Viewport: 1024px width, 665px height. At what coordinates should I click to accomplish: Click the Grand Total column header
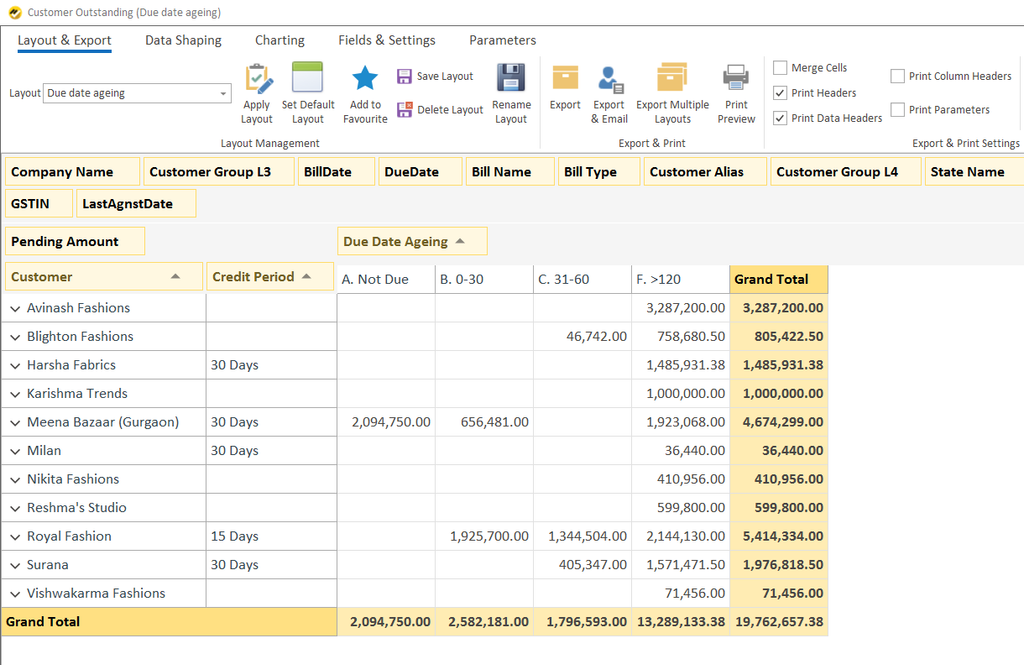coord(778,279)
